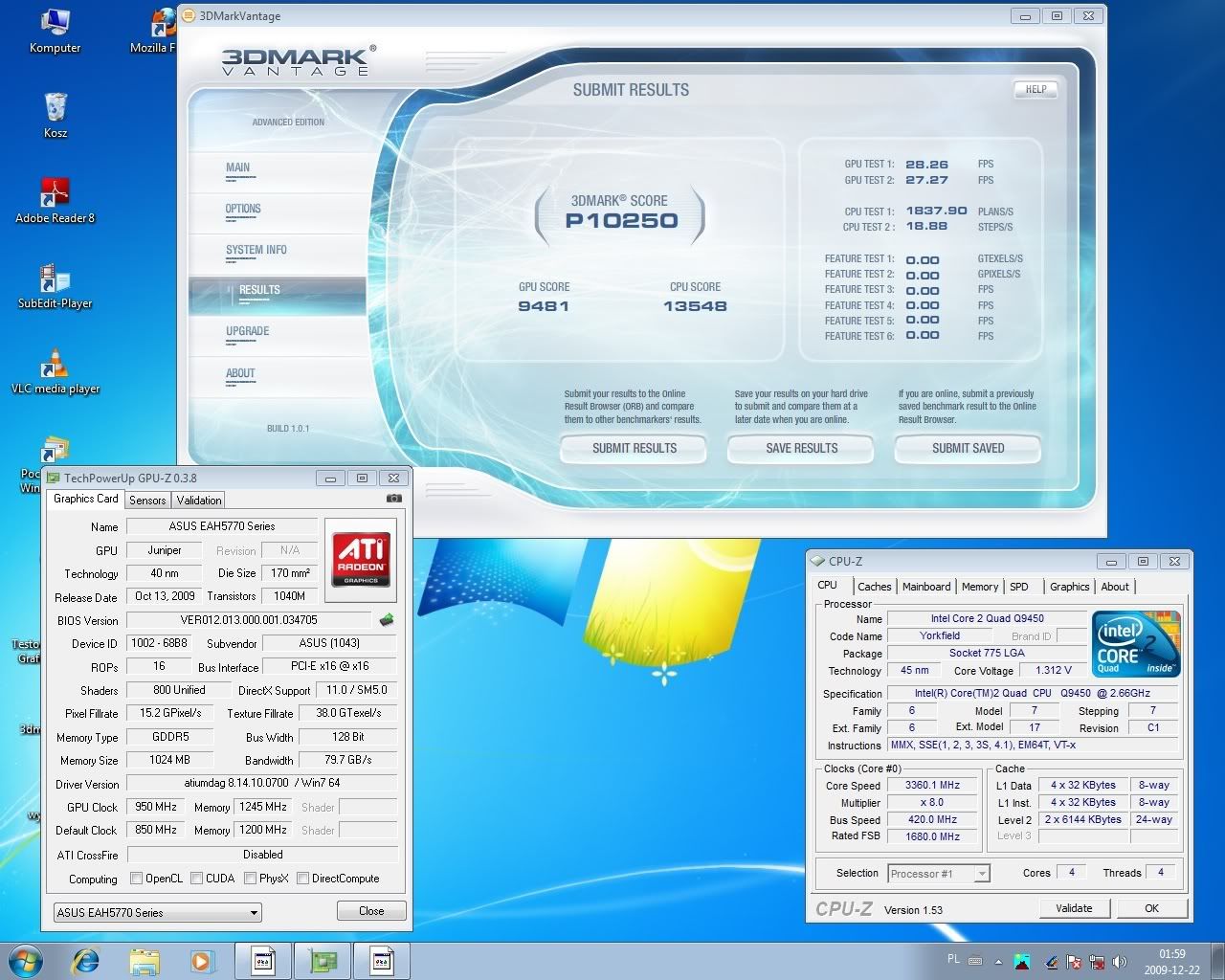Open the Mainboard tab in CPU-Z
This screenshot has height=980, width=1225.
[x=925, y=587]
